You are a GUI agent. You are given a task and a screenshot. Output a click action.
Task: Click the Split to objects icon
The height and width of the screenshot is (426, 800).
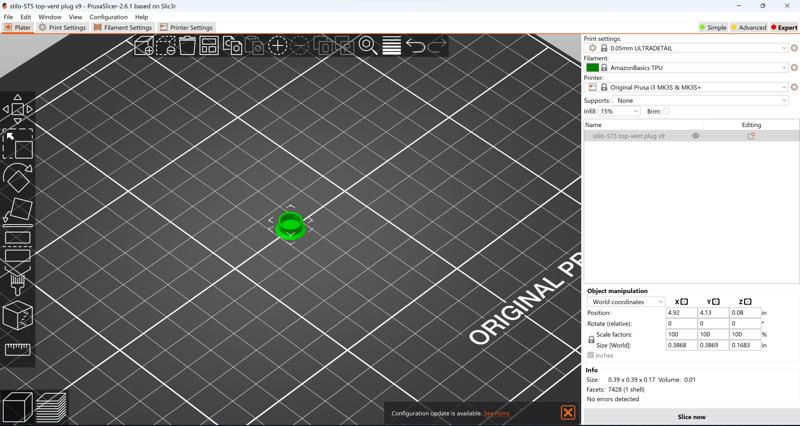(x=322, y=45)
